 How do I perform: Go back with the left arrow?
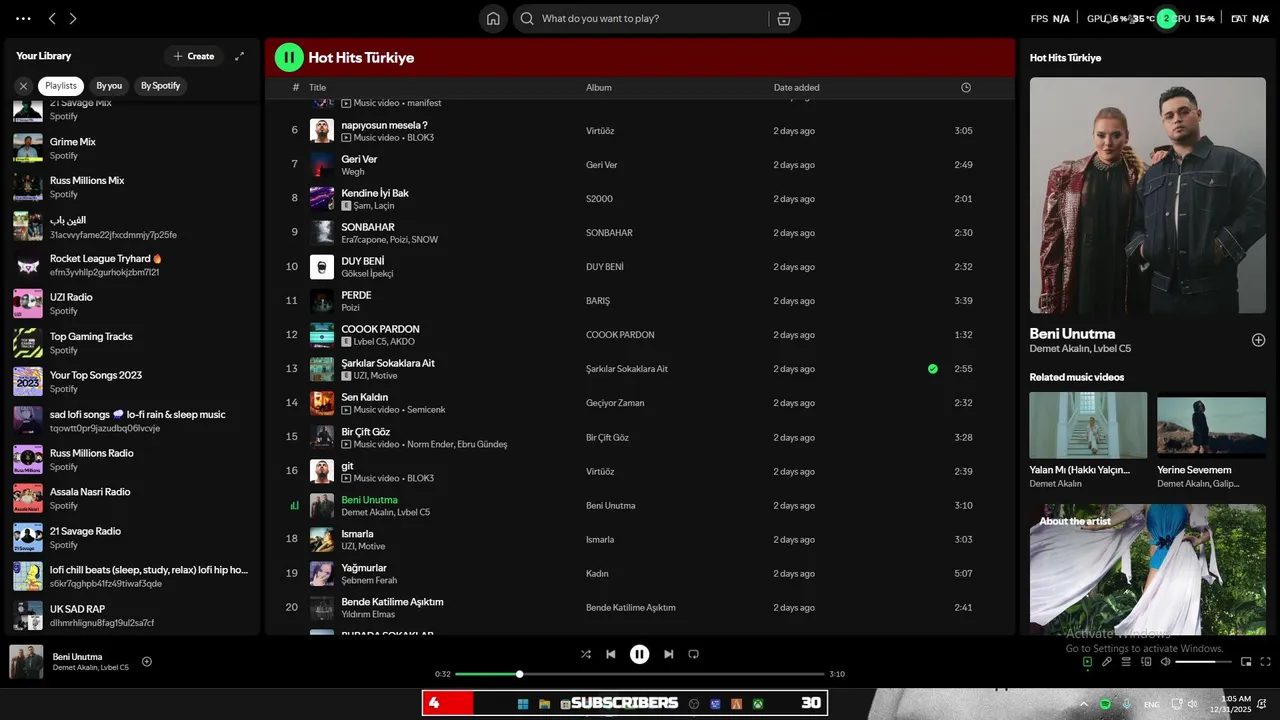(x=52, y=19)
